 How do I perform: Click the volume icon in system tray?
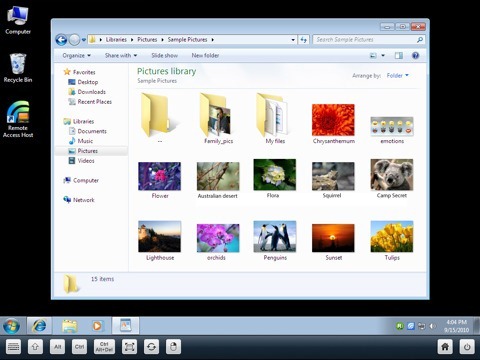[x=432, y=326]
